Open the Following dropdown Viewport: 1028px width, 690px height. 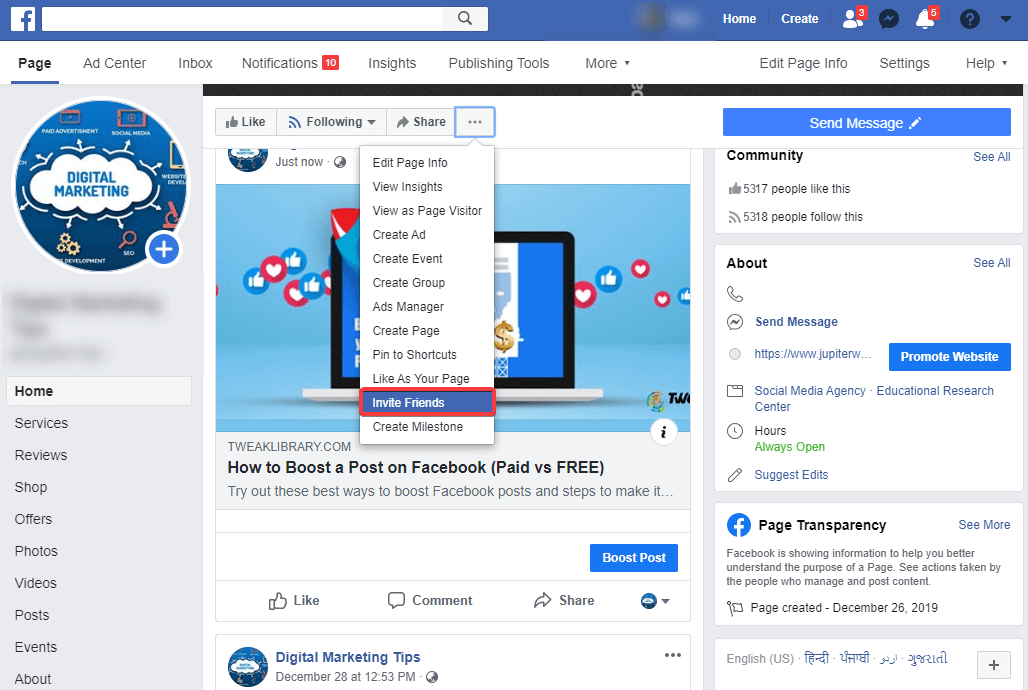(331, 121)
